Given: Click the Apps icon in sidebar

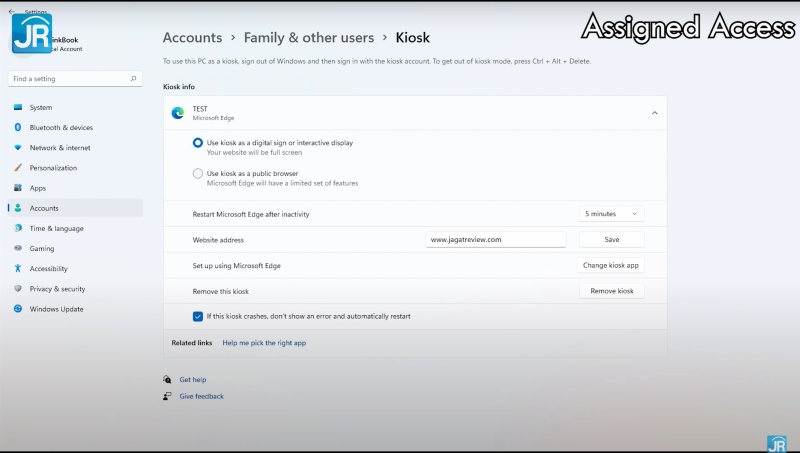Looking at the screenshot, I should point(17,188).
